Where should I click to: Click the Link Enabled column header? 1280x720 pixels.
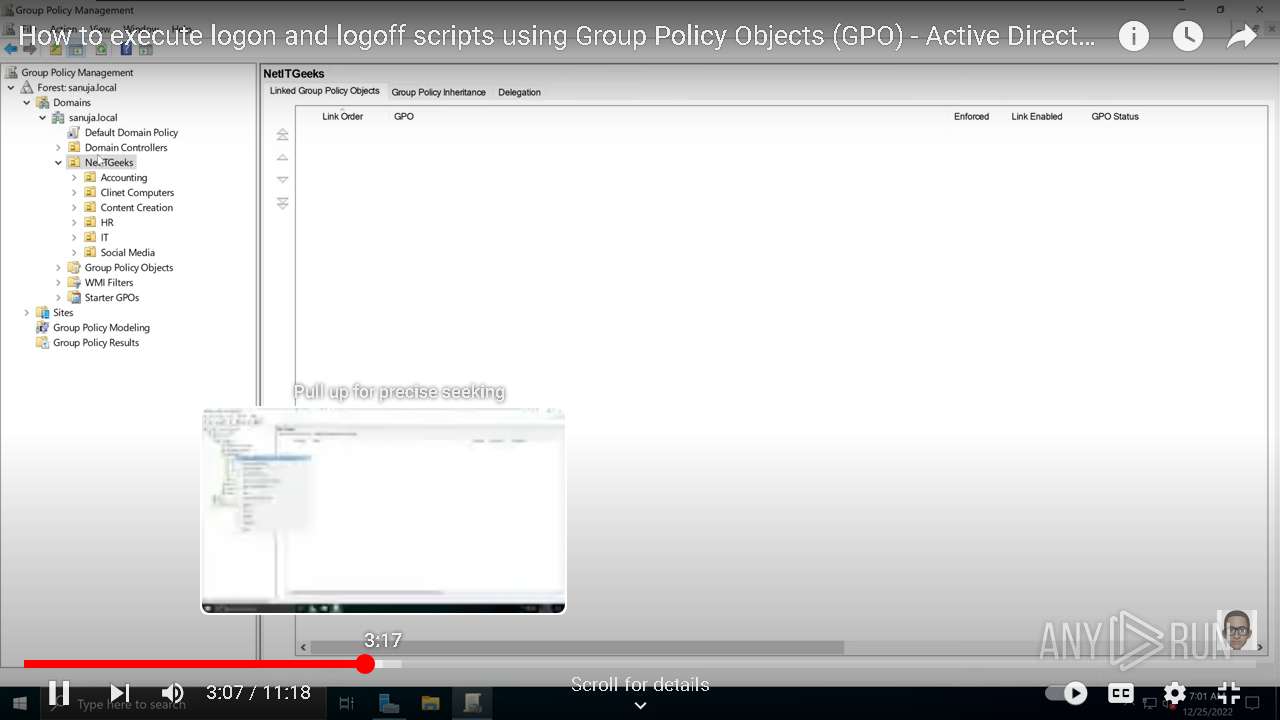pos(1036,117)
